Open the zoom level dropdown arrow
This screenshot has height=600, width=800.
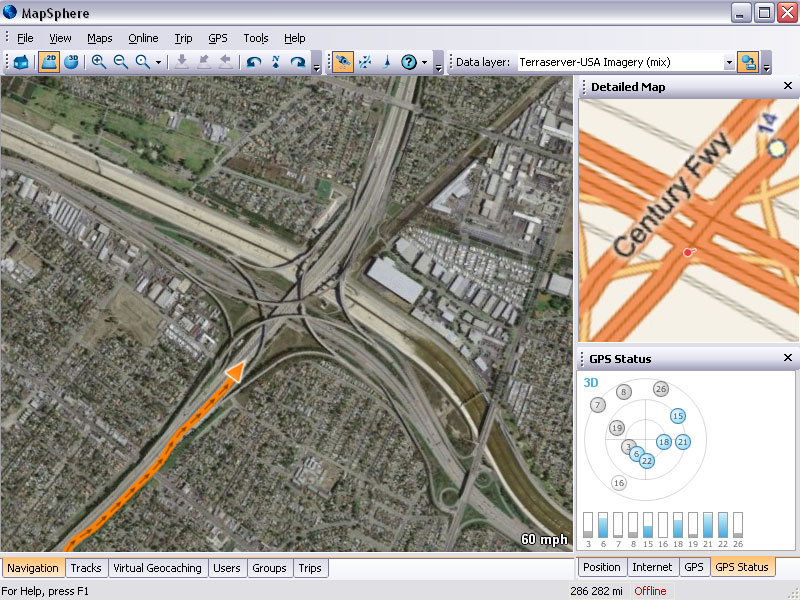pos(158,63)
